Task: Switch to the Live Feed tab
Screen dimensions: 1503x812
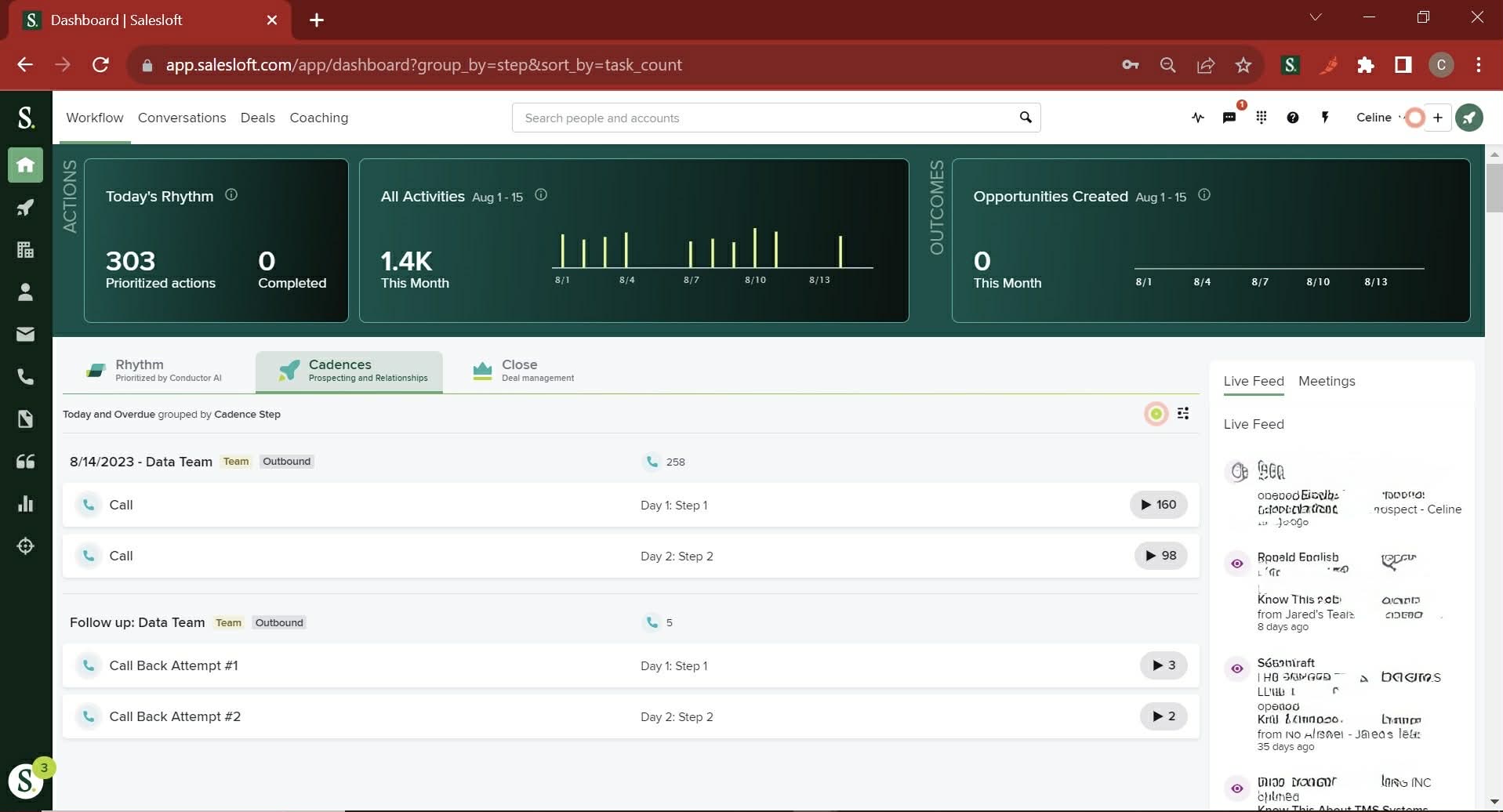Action: click(x=1254, y=381)
